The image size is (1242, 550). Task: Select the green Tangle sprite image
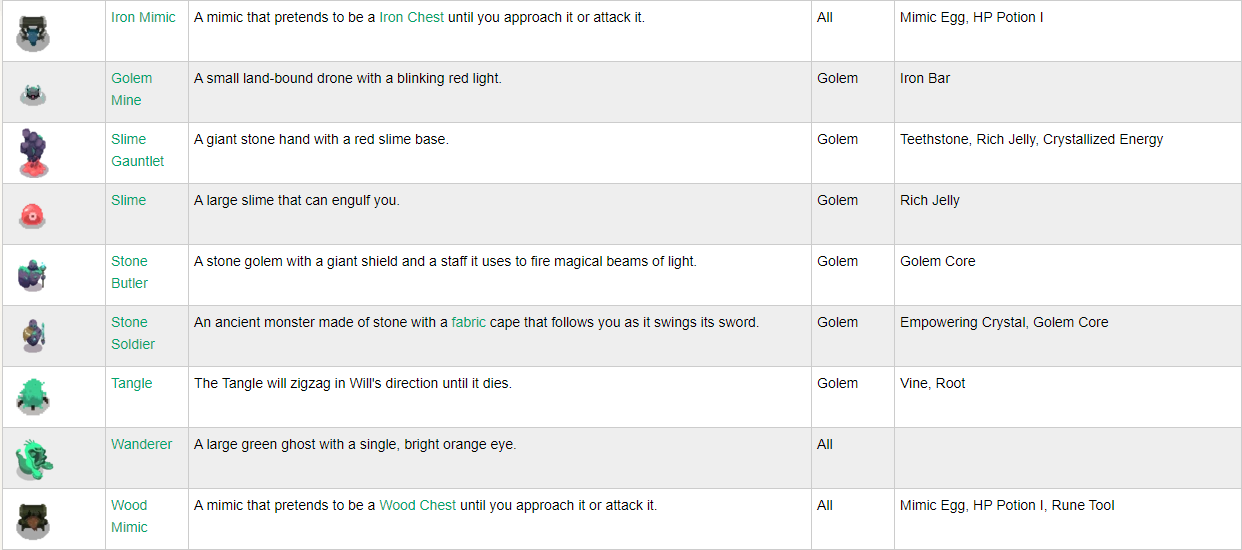(33, 397)
